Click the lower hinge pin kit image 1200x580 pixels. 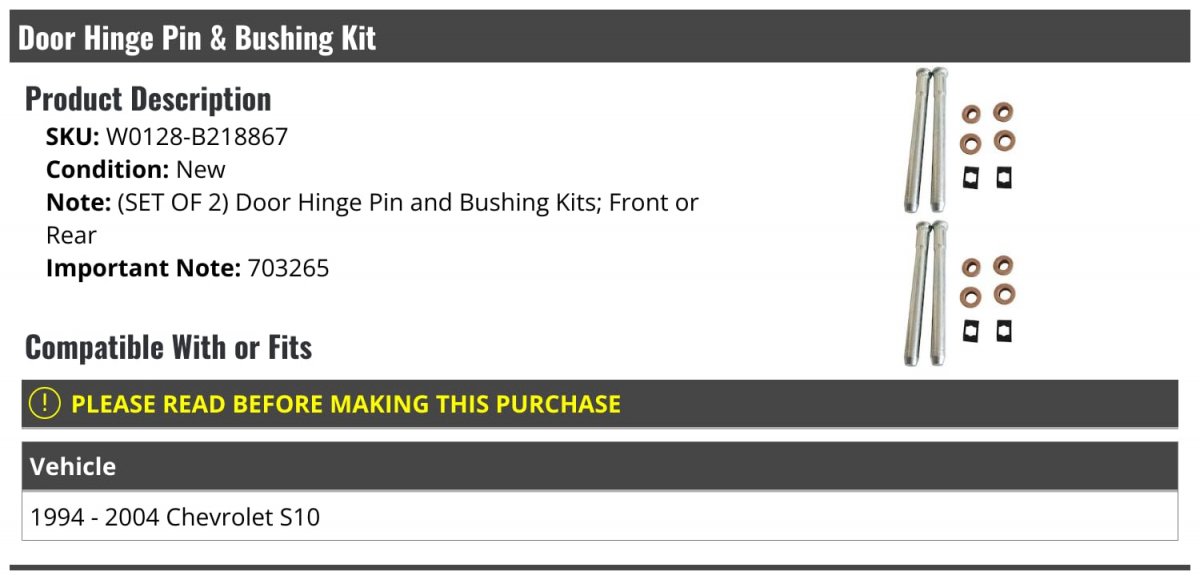[x=958, y=294]
